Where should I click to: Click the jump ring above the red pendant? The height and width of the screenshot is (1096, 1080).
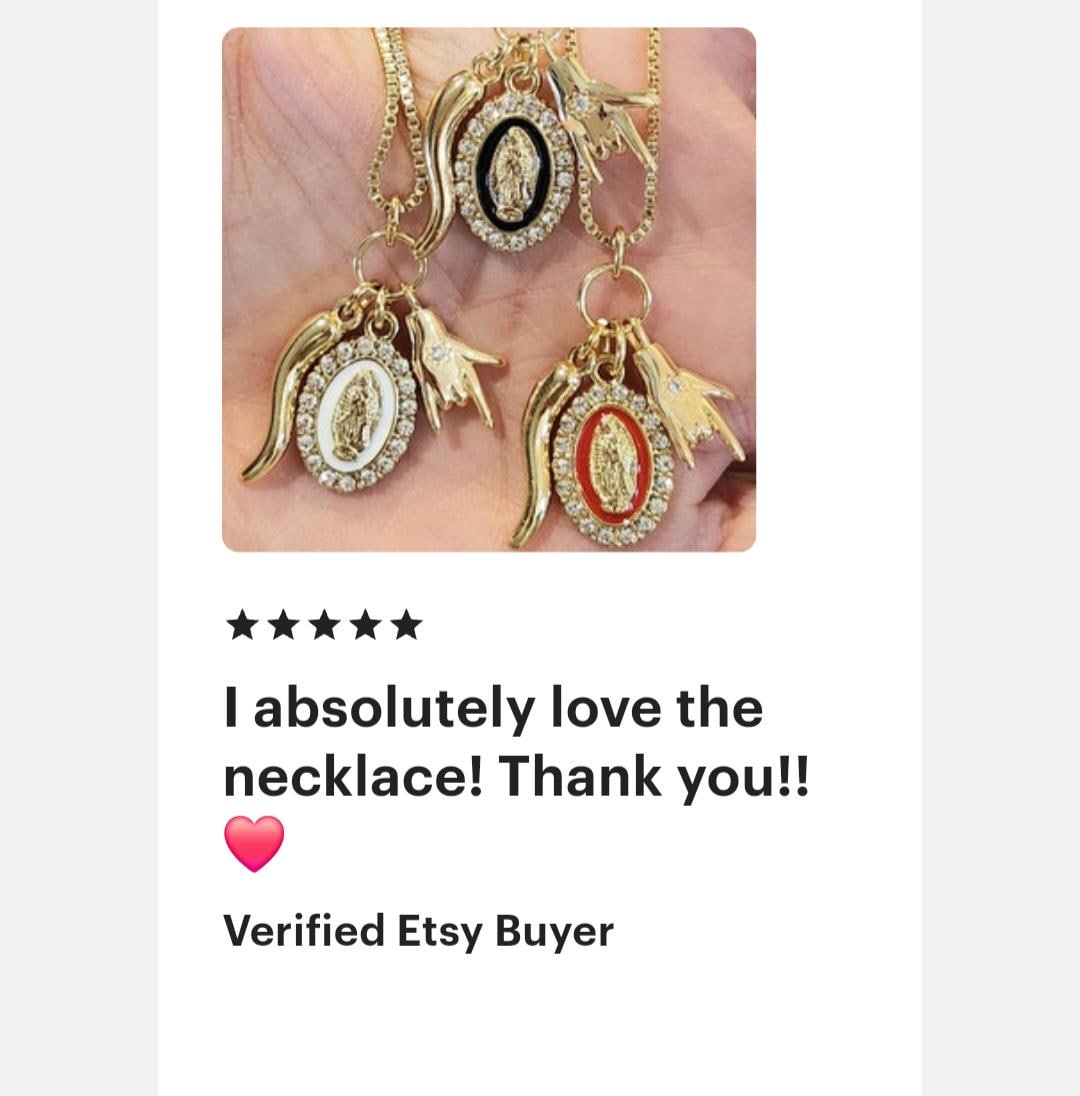click(615, 295)
